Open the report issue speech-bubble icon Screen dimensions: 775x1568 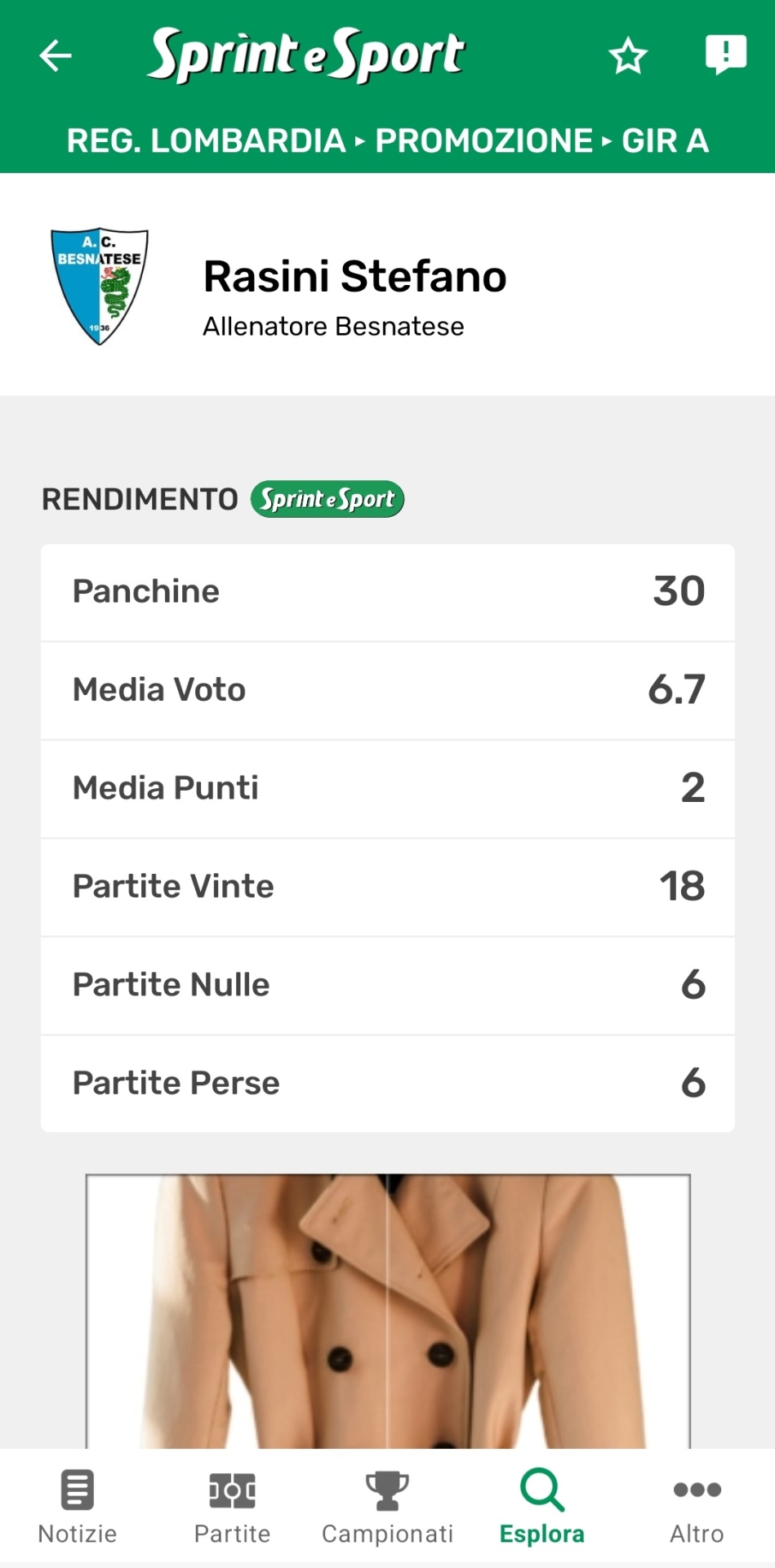click(x=725, y=55)
